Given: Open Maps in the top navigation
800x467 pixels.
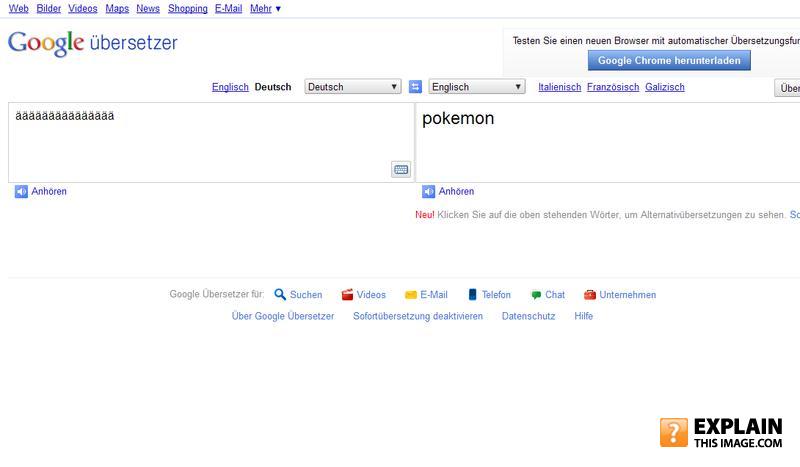Looking at the screenshot, I should [117, 9].
